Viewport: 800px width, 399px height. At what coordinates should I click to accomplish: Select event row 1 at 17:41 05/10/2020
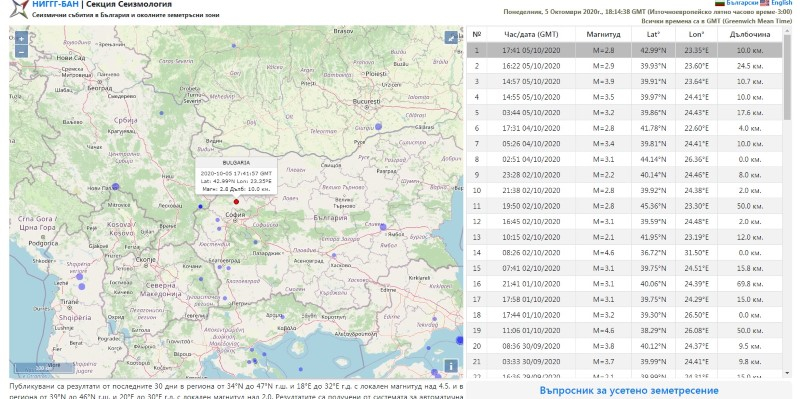[x=624, y=50]
